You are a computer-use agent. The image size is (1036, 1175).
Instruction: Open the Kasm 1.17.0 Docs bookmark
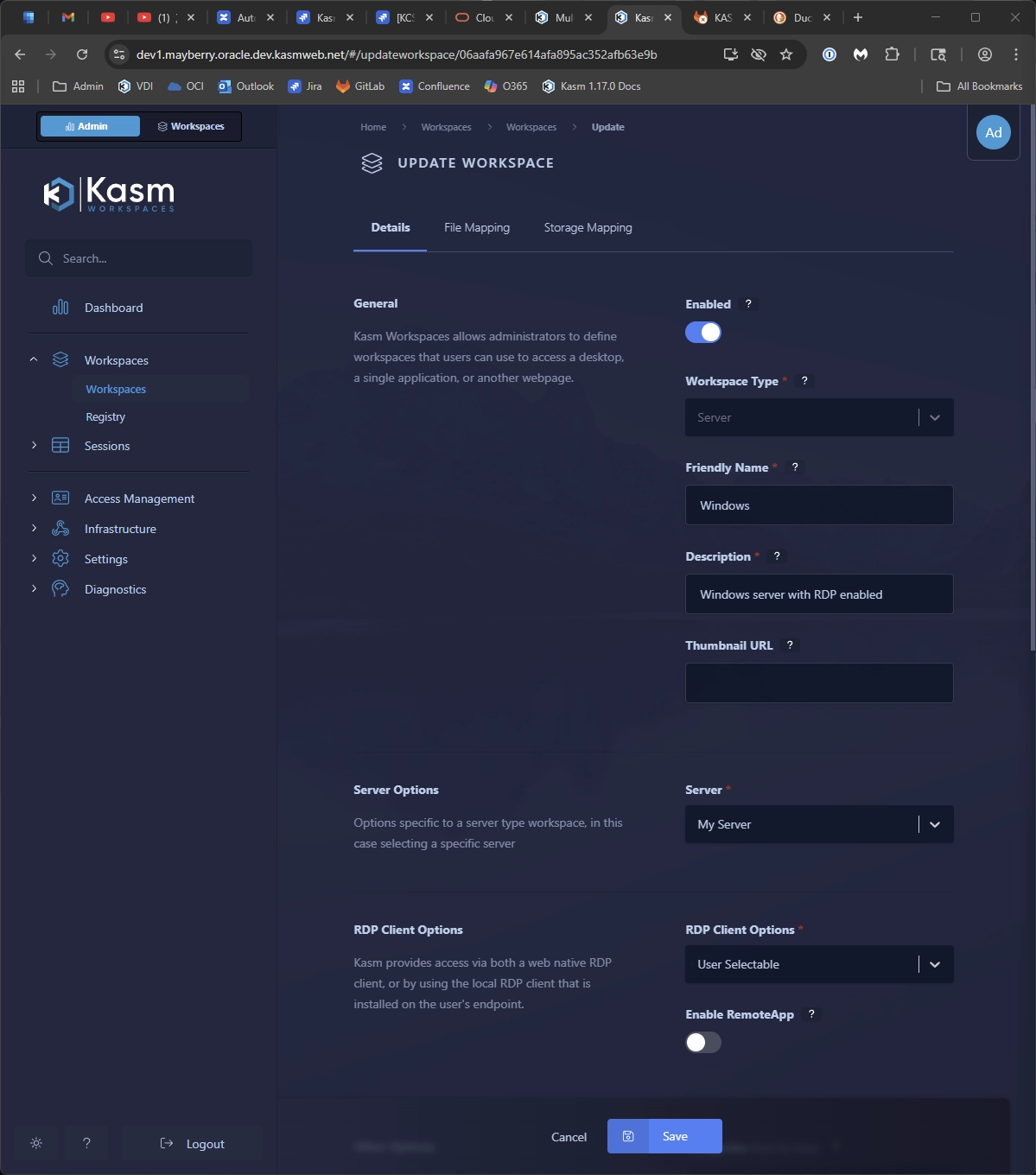[591, 86]
